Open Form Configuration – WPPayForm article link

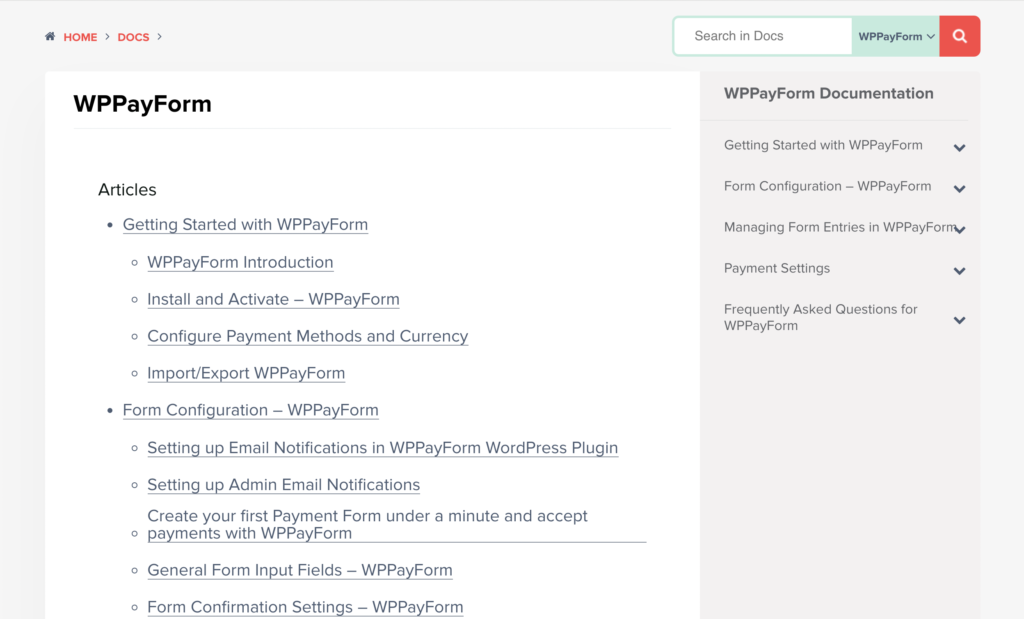coord(250,410)
